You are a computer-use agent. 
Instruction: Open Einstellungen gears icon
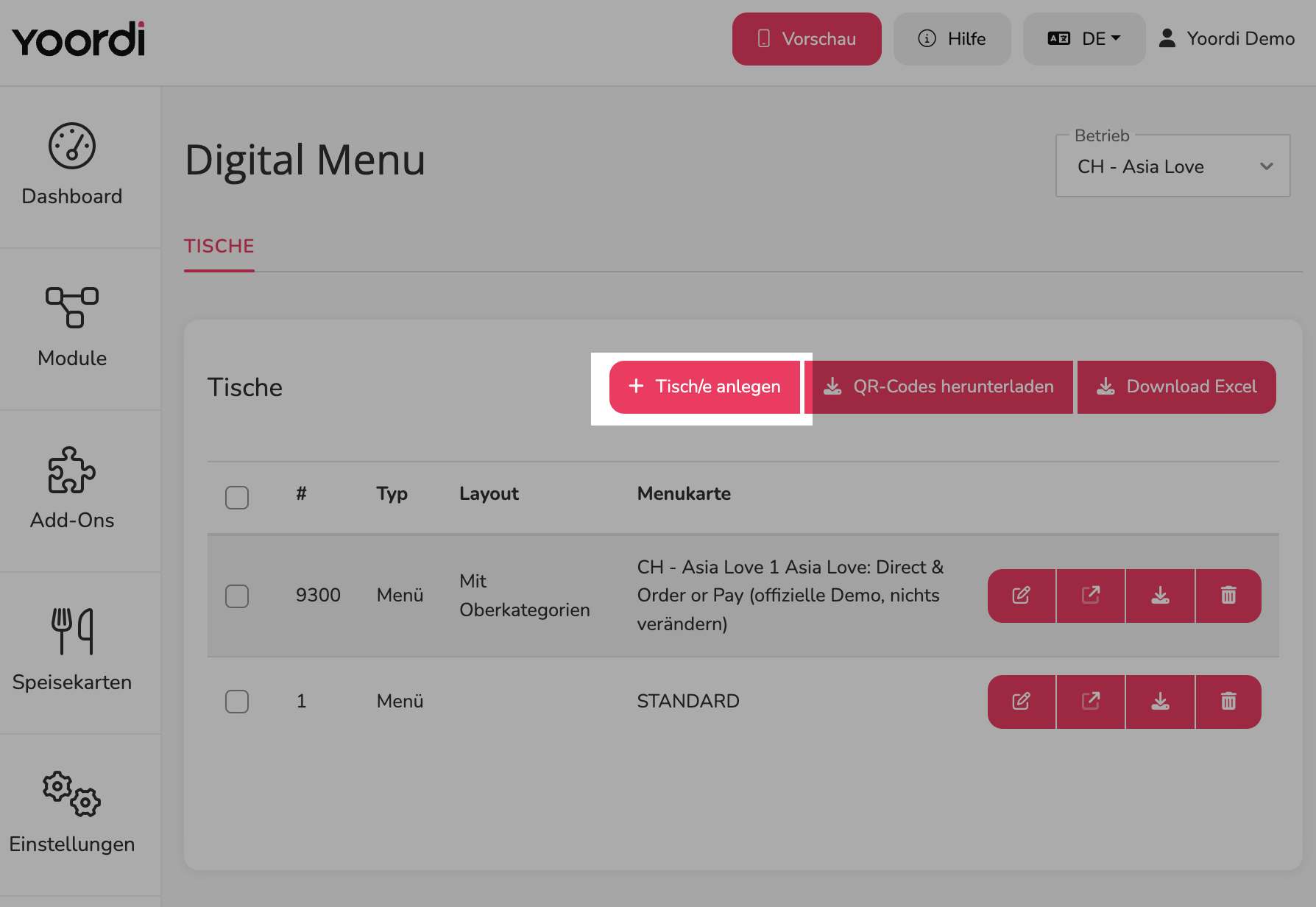pos(72,794)
